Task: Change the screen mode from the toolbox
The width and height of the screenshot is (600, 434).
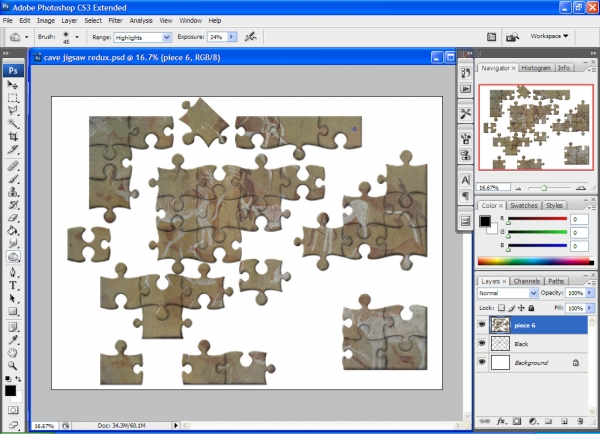Action: [x=13, y=424]
